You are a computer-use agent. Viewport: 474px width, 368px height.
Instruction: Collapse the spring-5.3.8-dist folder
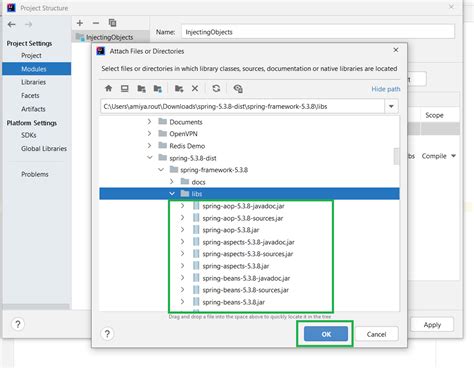(x=150, y=157)
